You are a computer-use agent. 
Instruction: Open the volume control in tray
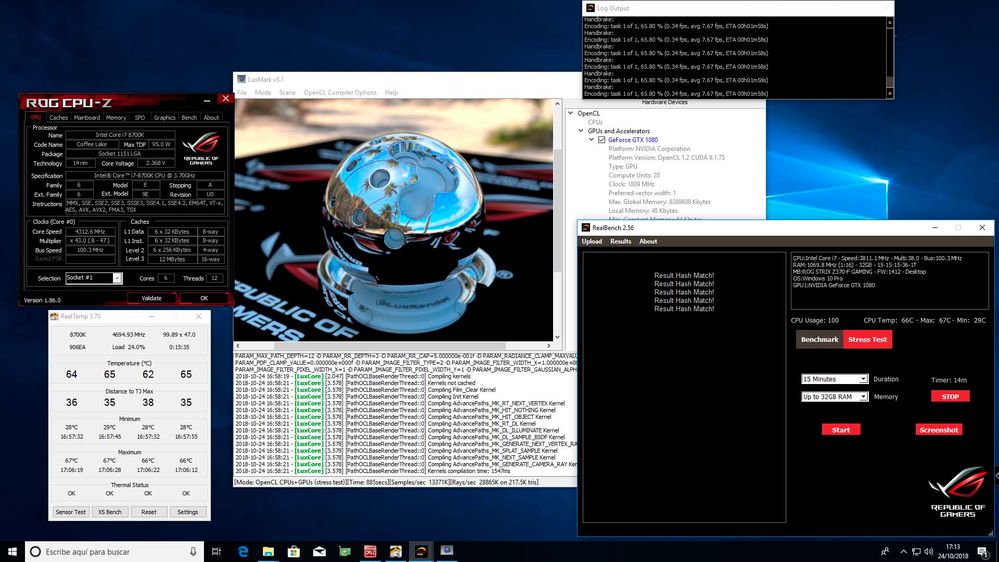click(x=928, y=551)
